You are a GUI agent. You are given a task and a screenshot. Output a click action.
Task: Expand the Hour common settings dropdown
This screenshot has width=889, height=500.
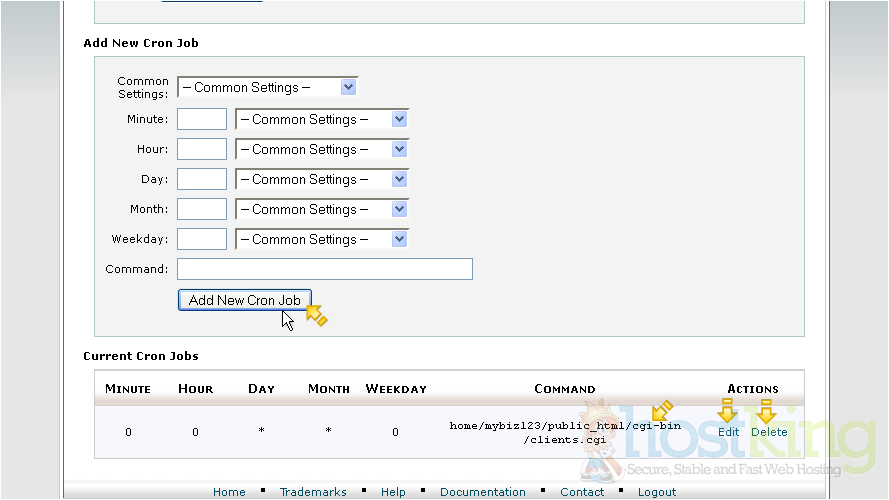pyautogui.click(x=322, y=149)
